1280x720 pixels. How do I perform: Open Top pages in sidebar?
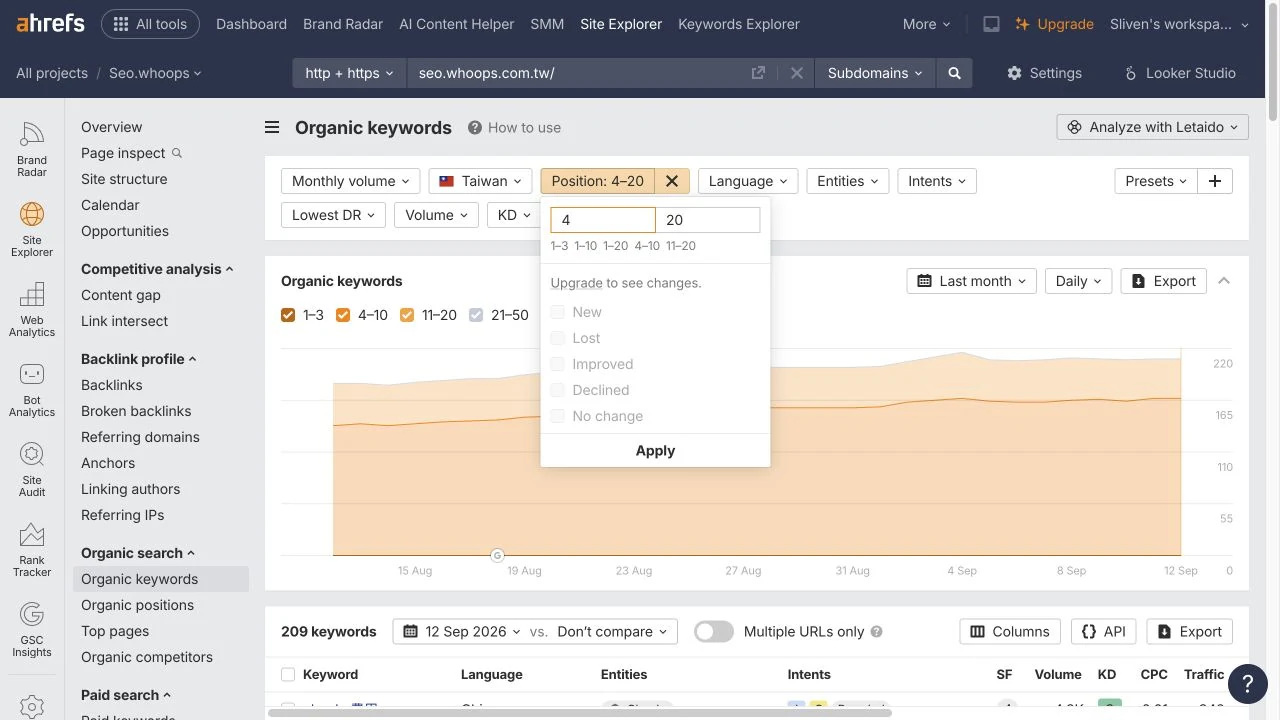point(115,631)
